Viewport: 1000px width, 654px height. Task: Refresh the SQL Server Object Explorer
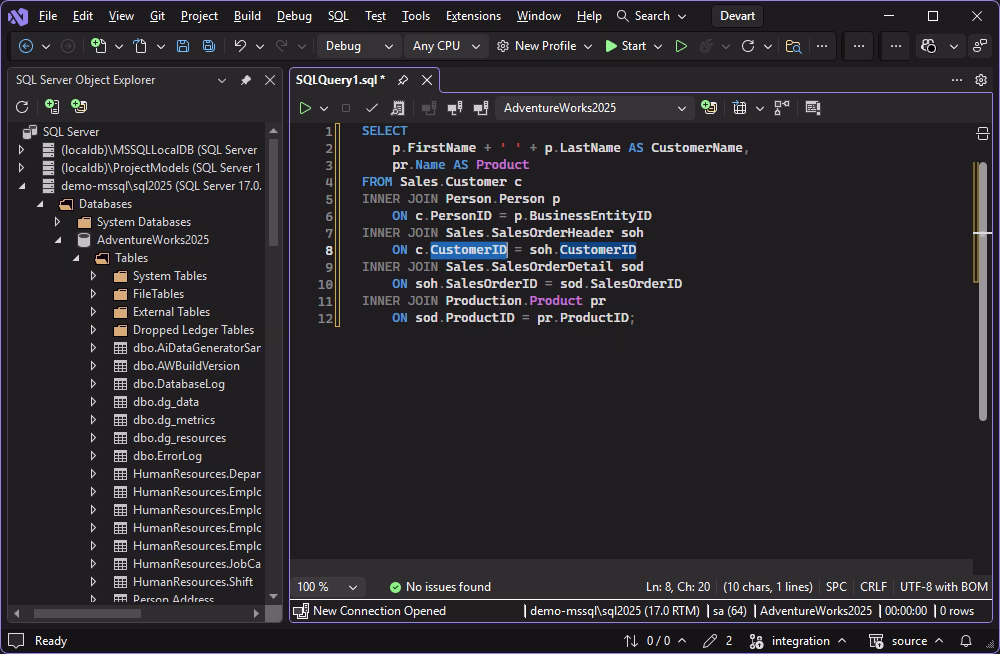point(22,107)
